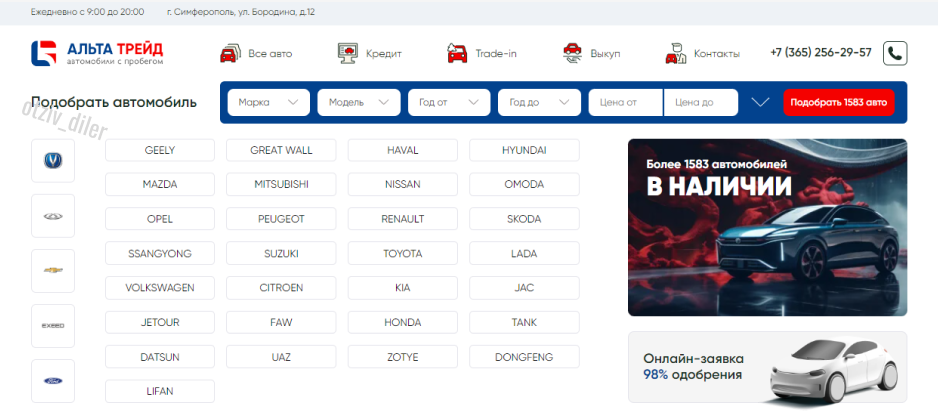Open the Все авто menu item
Viewport: 938px width, 419px height.
point(270,54)
